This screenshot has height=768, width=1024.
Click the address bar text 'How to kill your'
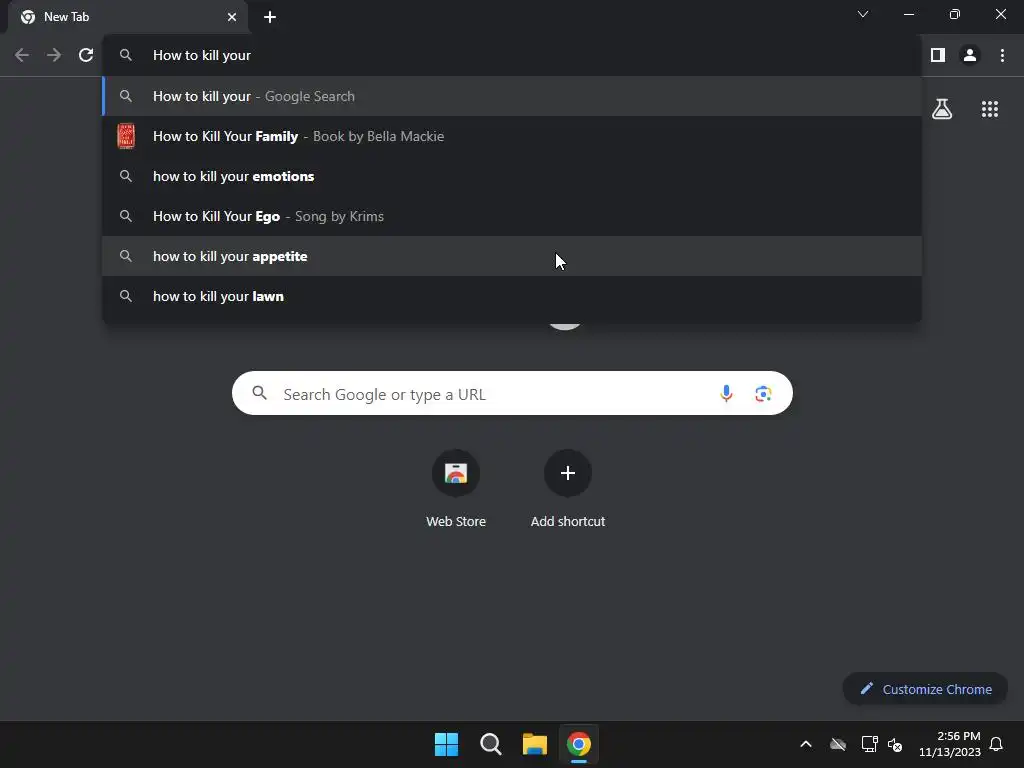point(202,56)
